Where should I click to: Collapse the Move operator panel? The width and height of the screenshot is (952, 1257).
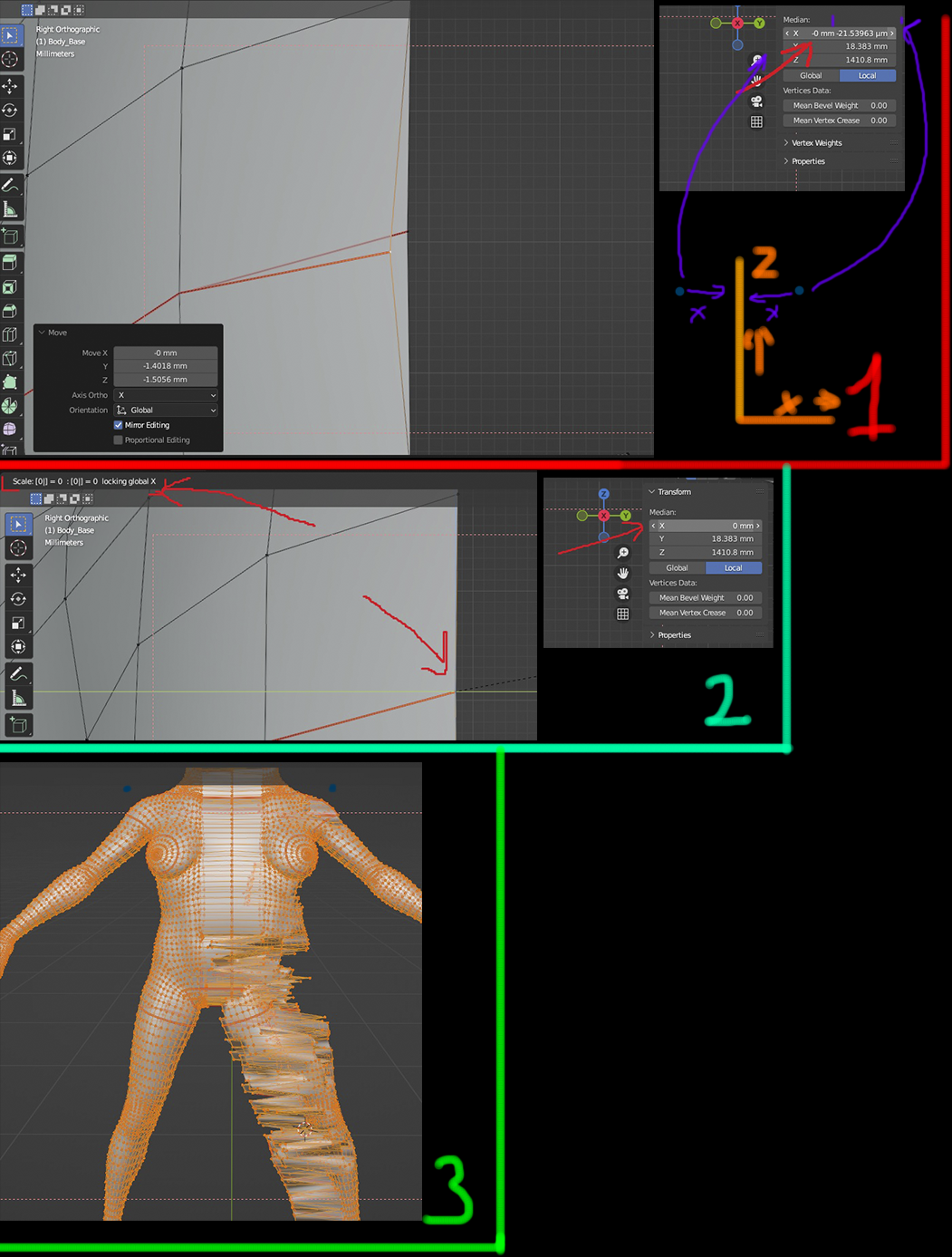pos(42,333)
